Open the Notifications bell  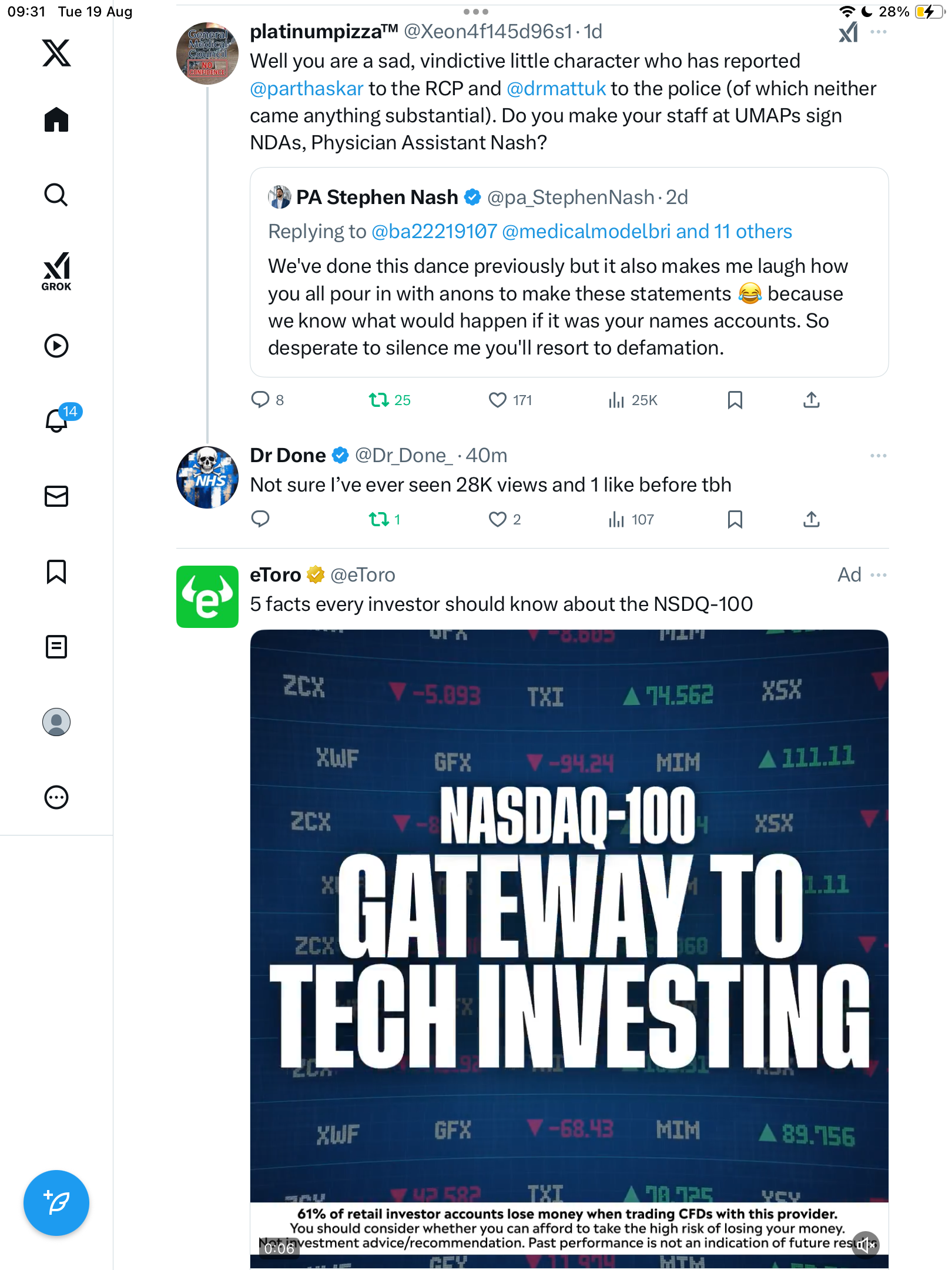coord(56,420)
